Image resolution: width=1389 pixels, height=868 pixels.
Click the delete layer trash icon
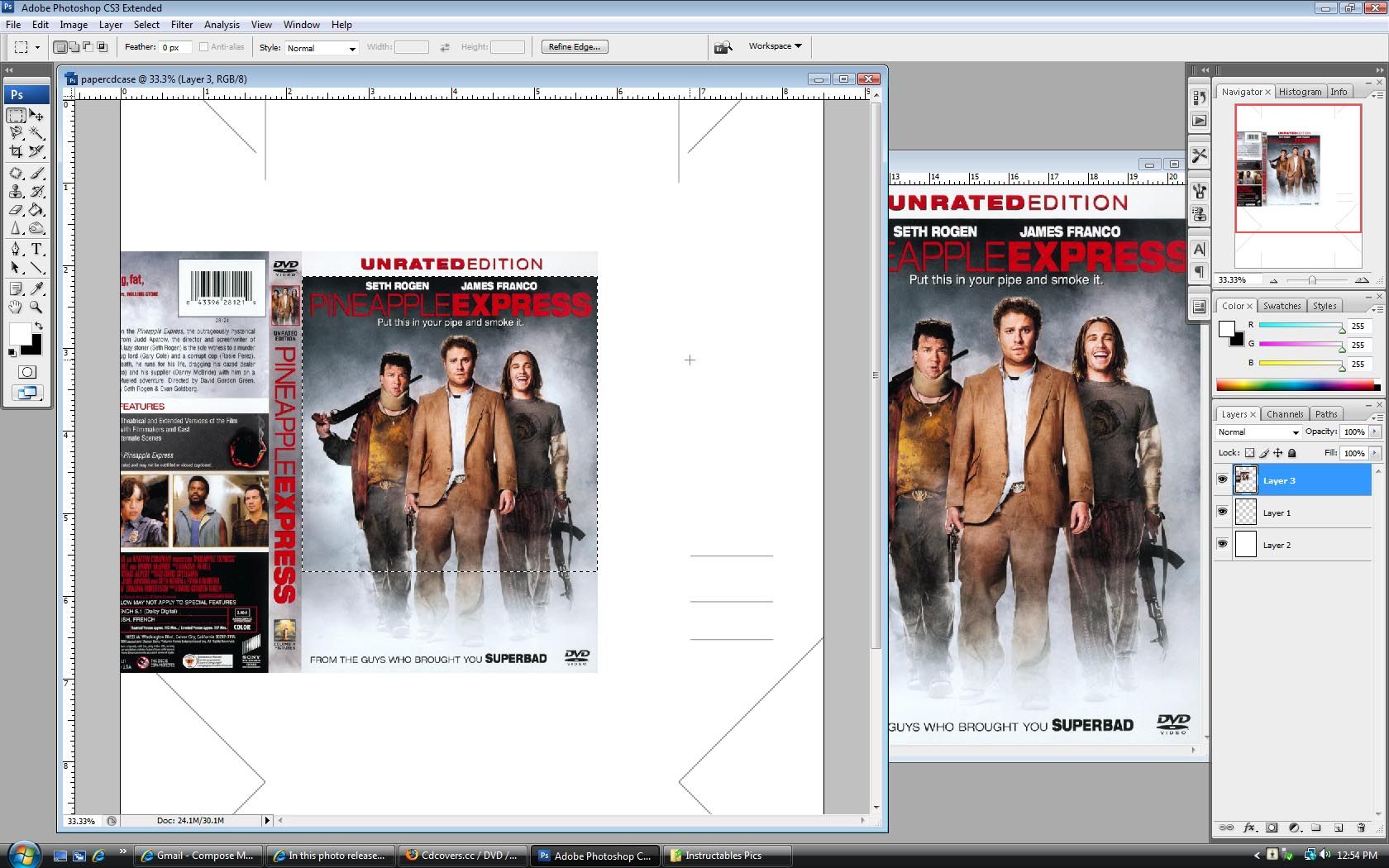point(1361,827)
